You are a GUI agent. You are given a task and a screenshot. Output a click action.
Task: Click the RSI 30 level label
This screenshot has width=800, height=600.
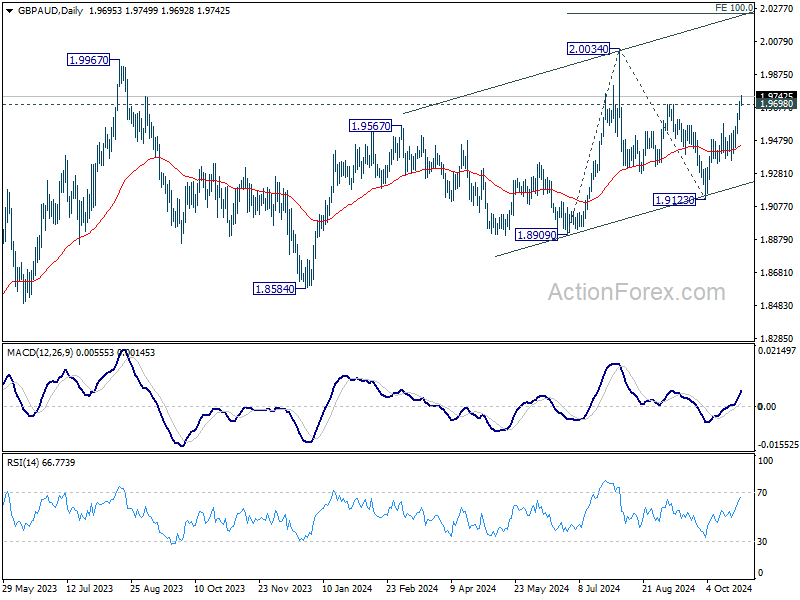[762, 542]
